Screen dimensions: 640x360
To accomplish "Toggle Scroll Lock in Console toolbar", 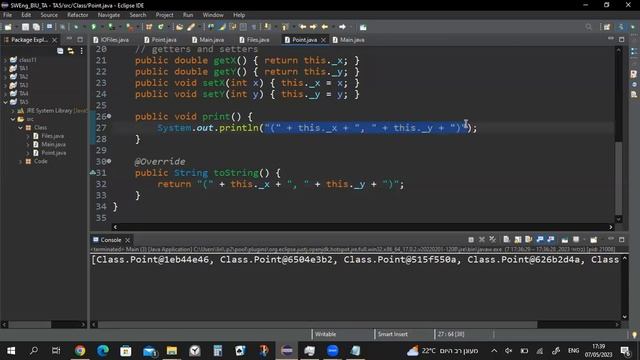I will 518,240.
